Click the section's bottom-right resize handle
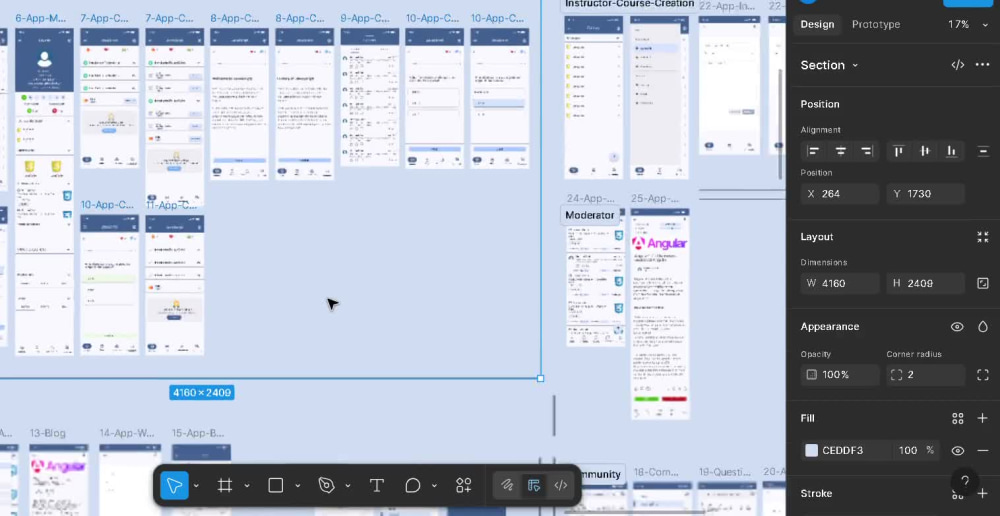 click(541, 378)
